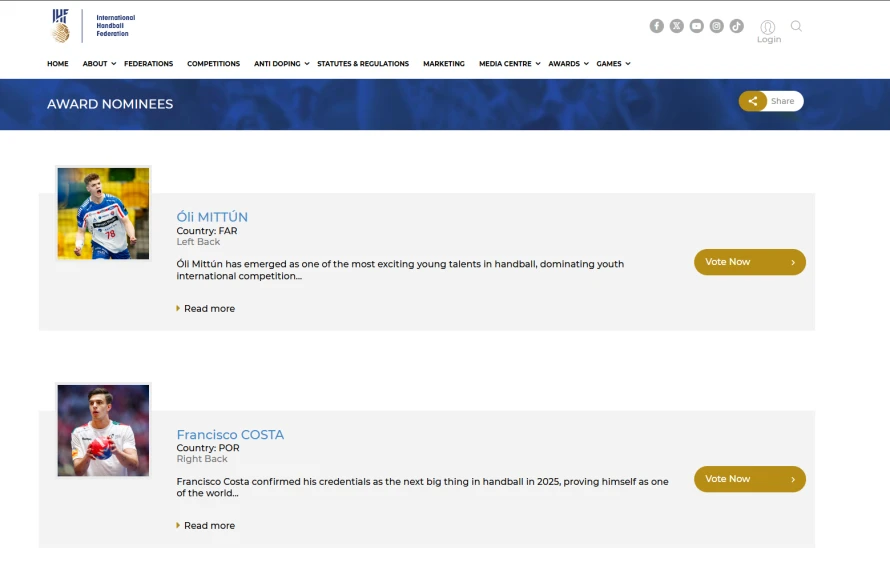Open the Competitions menu item
The height and width of the screenshot is (570, 890).
(213, 64)
